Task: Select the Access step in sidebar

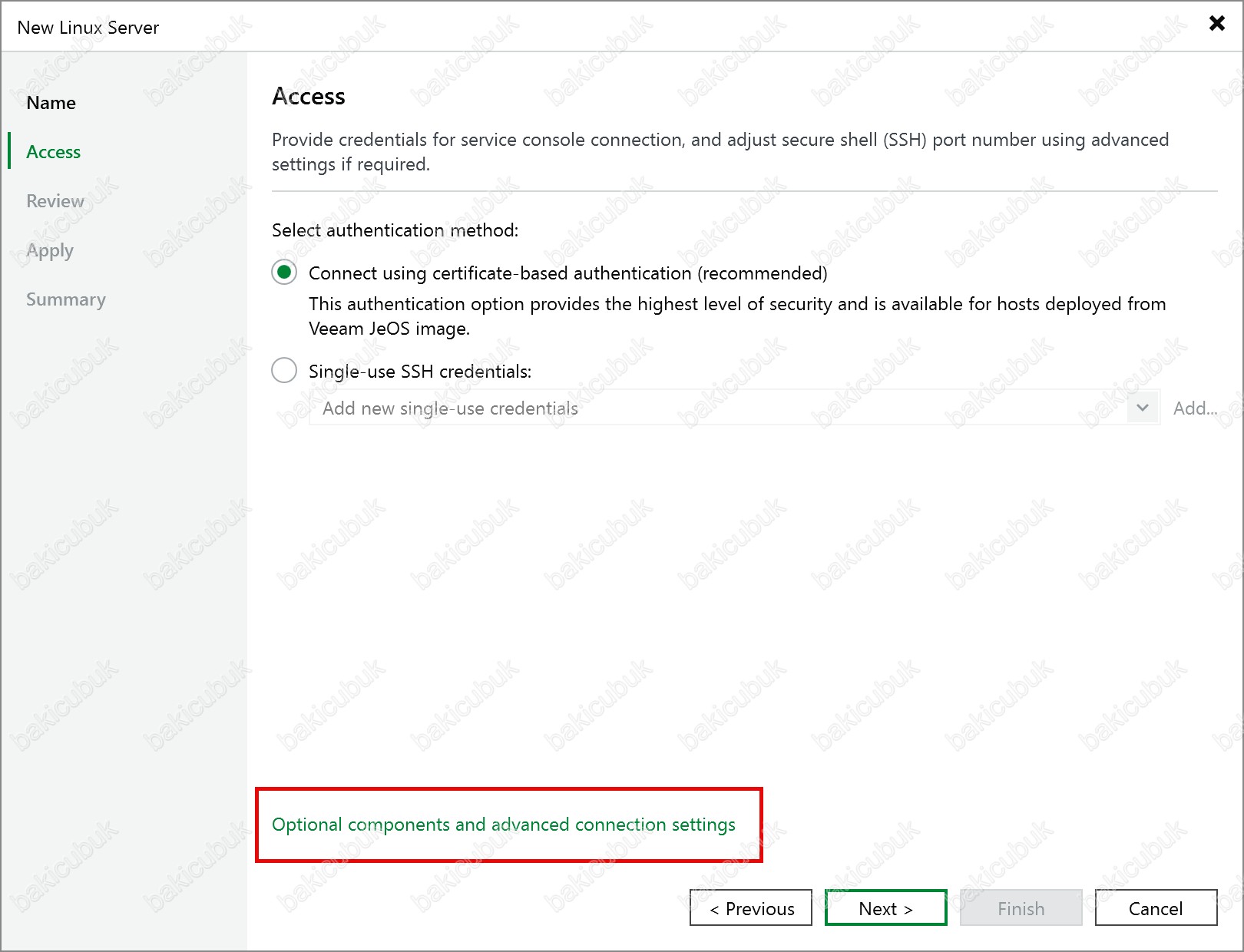Action: click(53, 152)
